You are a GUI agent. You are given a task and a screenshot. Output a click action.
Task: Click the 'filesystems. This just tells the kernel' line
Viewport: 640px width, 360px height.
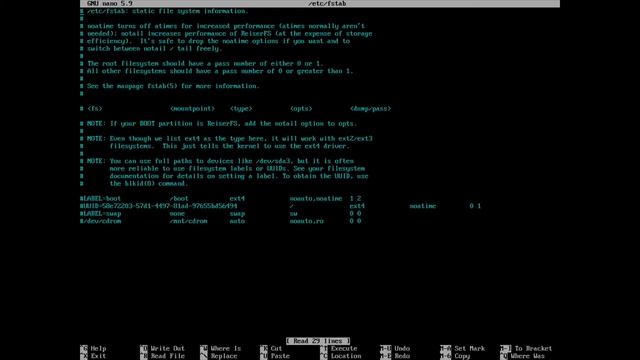(215, 146)
